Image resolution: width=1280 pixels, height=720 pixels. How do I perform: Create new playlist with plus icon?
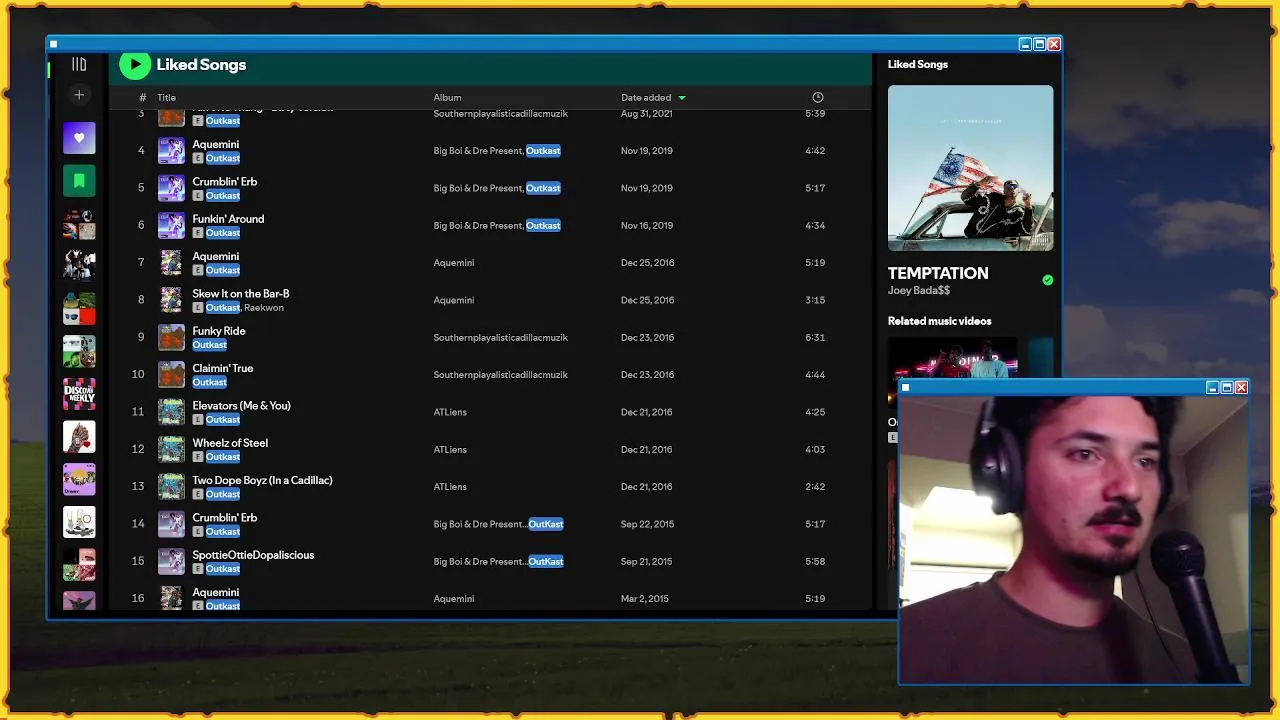click(79, 95)
